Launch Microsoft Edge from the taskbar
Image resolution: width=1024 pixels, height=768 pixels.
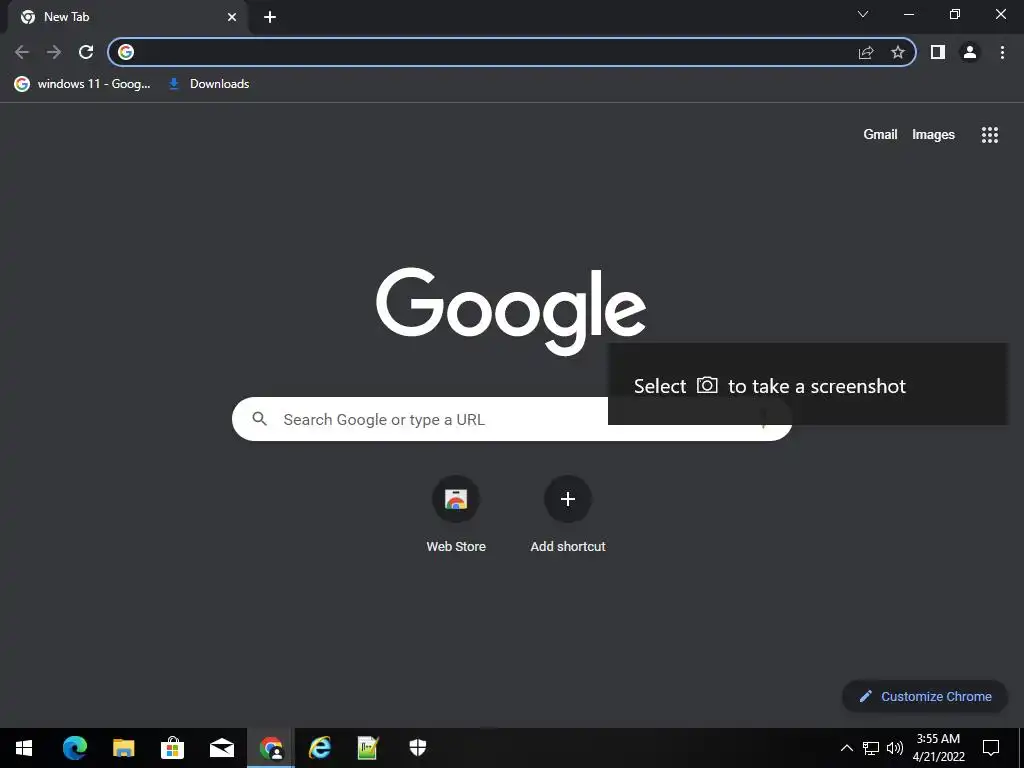coord(74,748)
